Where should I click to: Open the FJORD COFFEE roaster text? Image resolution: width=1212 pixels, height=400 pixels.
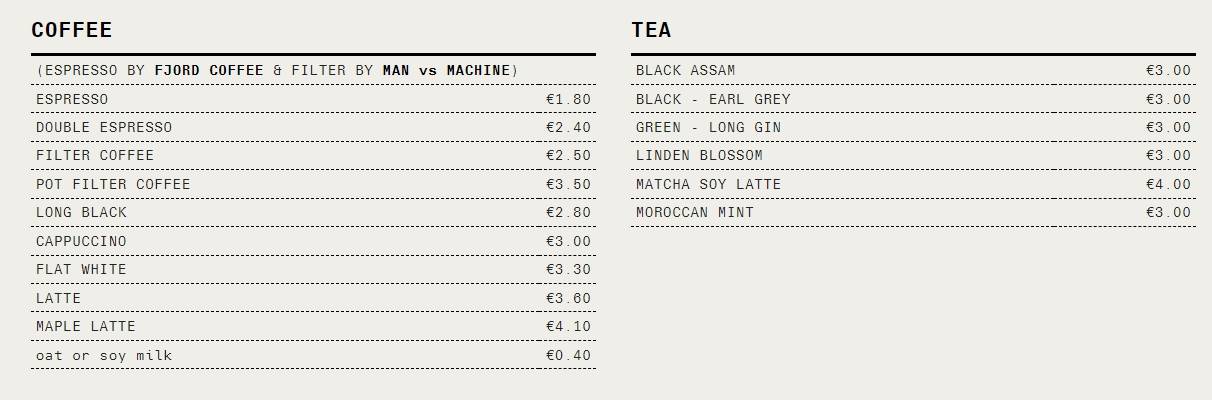click(x=209, y=71)
